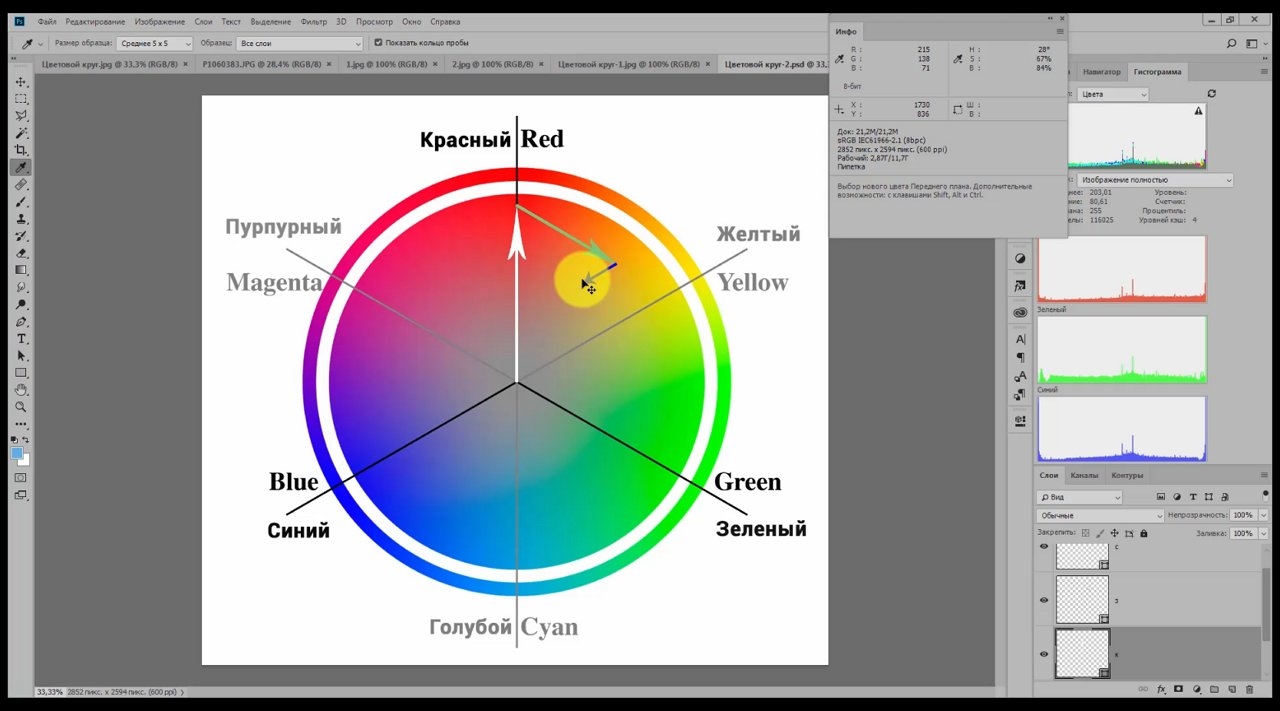Open the Creative Cloud Libraries panel icon
The image size is (1280, 711).
tap(1020, 312)
